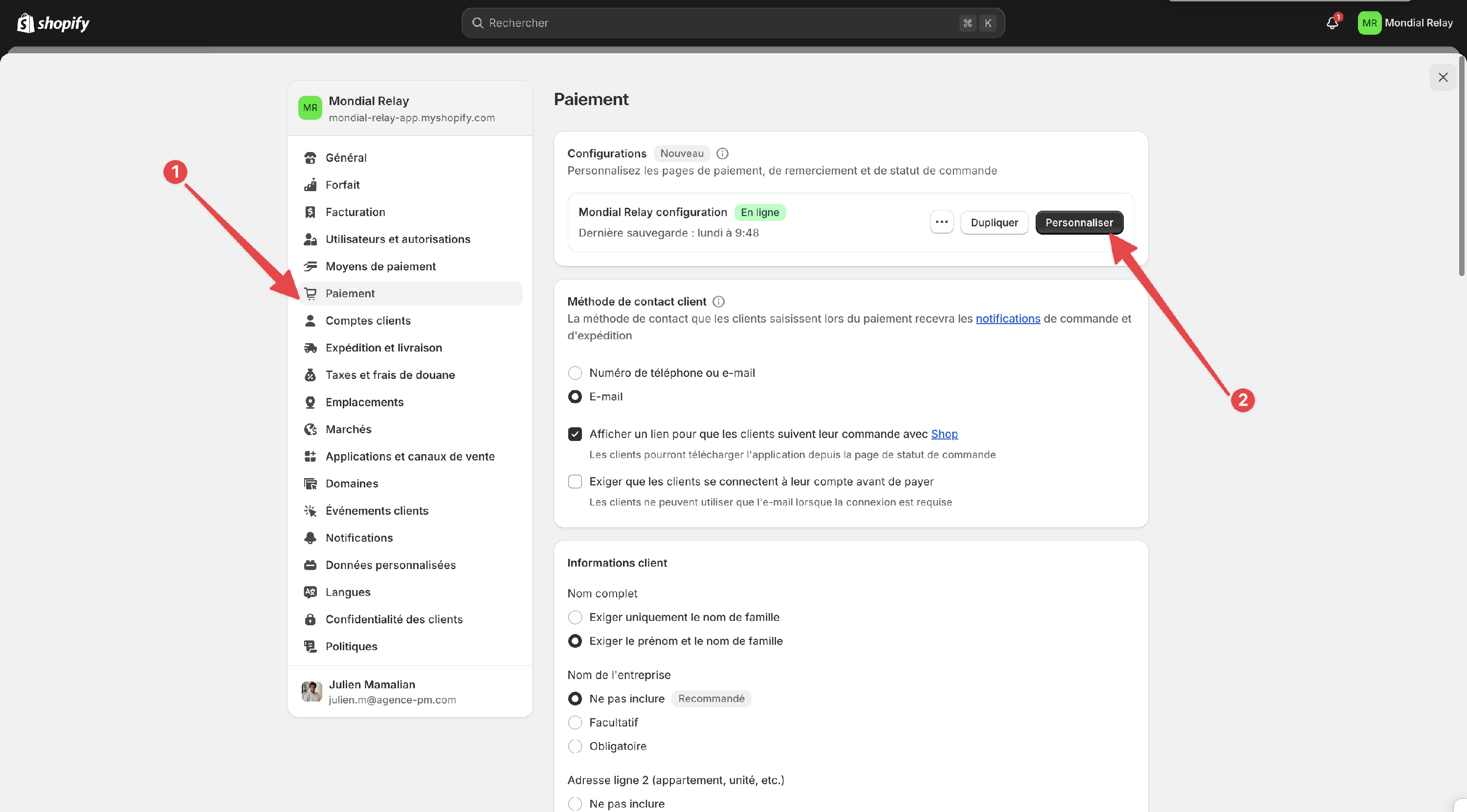1467x812 pixels.
Task: Click the Confidentialité des clients lock icon
Action: 311,619
